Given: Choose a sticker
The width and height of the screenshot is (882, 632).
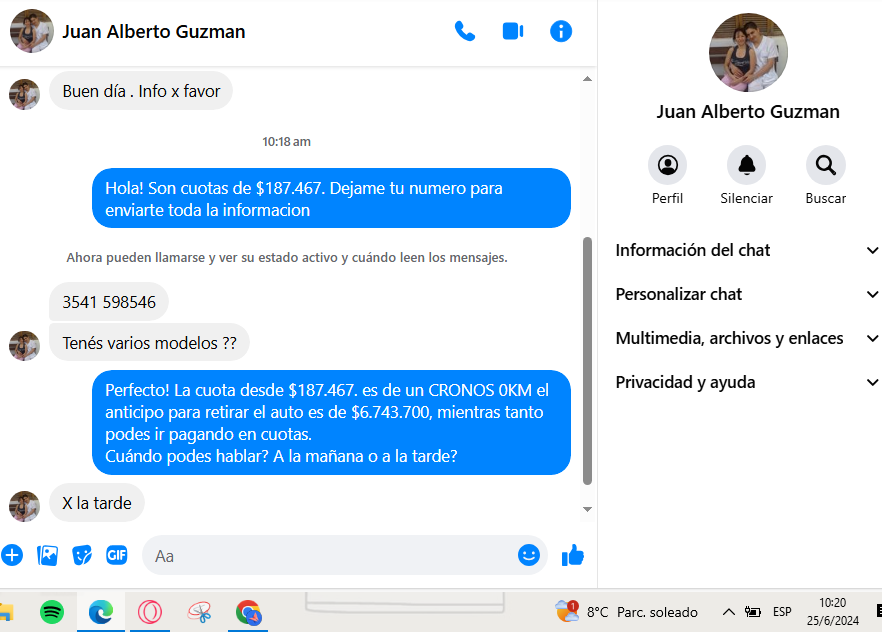Looking at the screenshot, I should pyautogui.click(x=82, y=556).
